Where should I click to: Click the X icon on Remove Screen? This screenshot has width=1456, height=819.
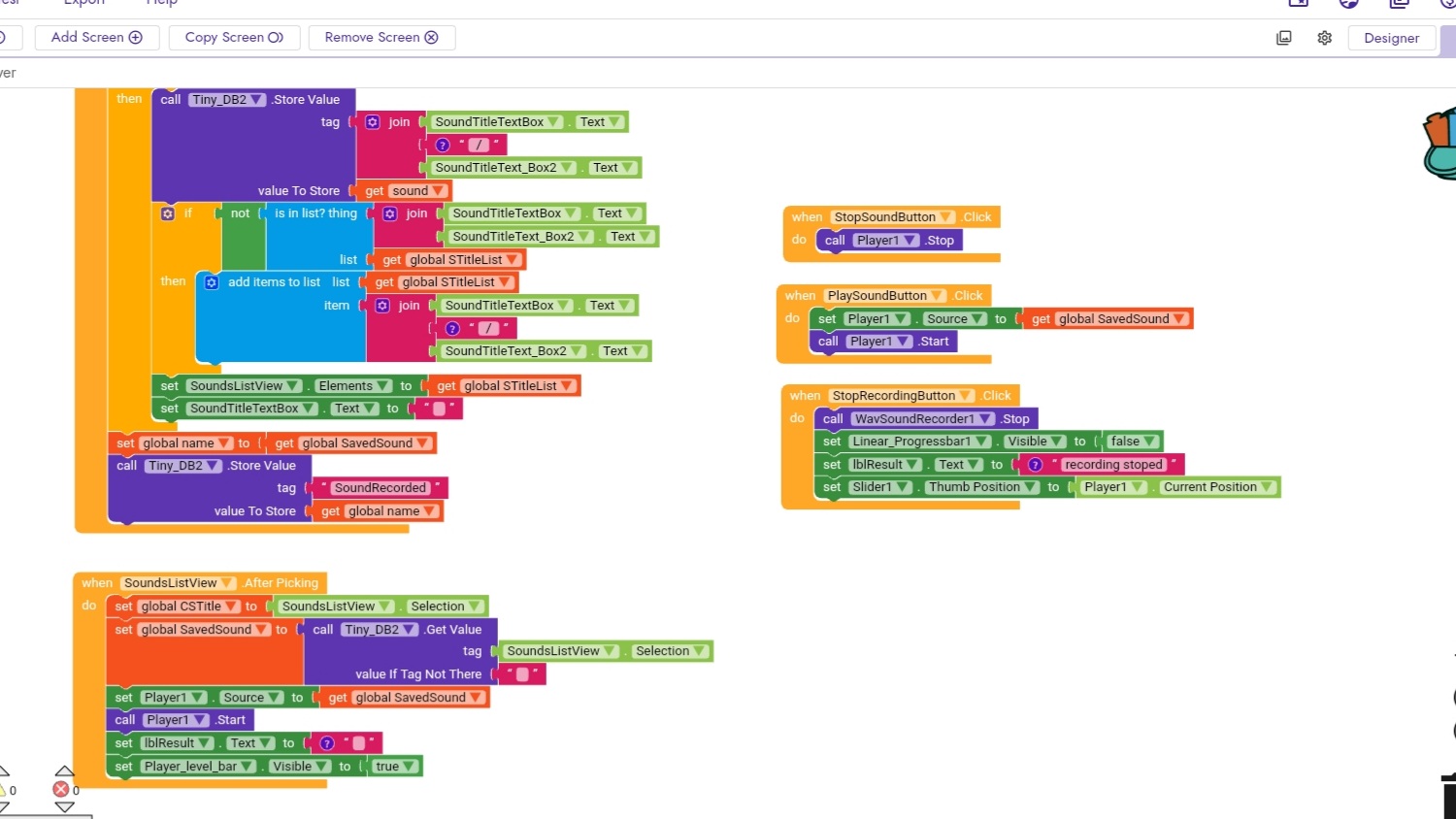tap(432, 37)
